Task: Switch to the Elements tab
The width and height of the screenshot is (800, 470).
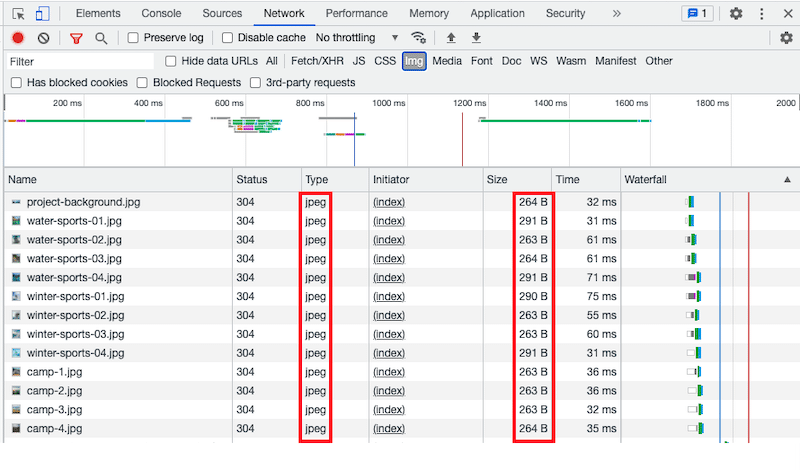Action: click(x=98, y=13)
